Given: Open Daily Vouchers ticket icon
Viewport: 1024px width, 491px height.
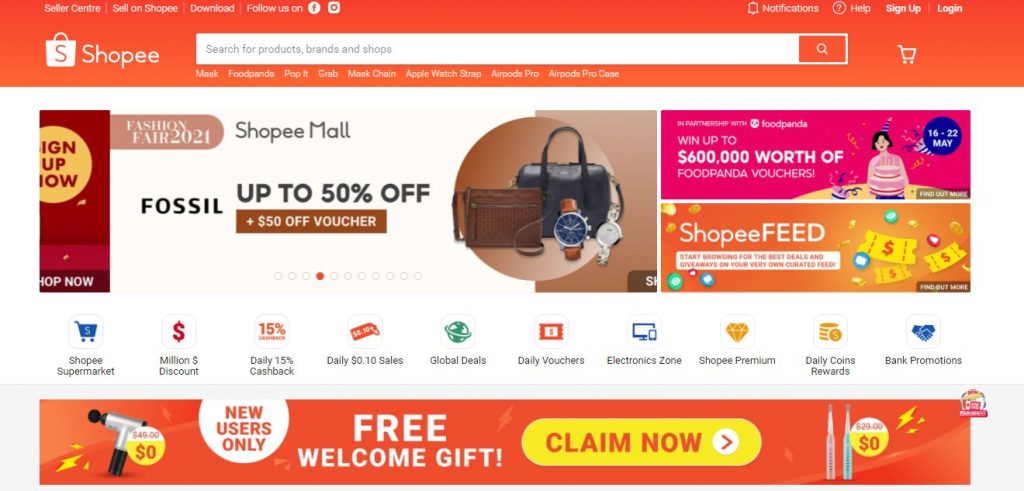Looking at the screenshot, I should (x=551, y=332).
